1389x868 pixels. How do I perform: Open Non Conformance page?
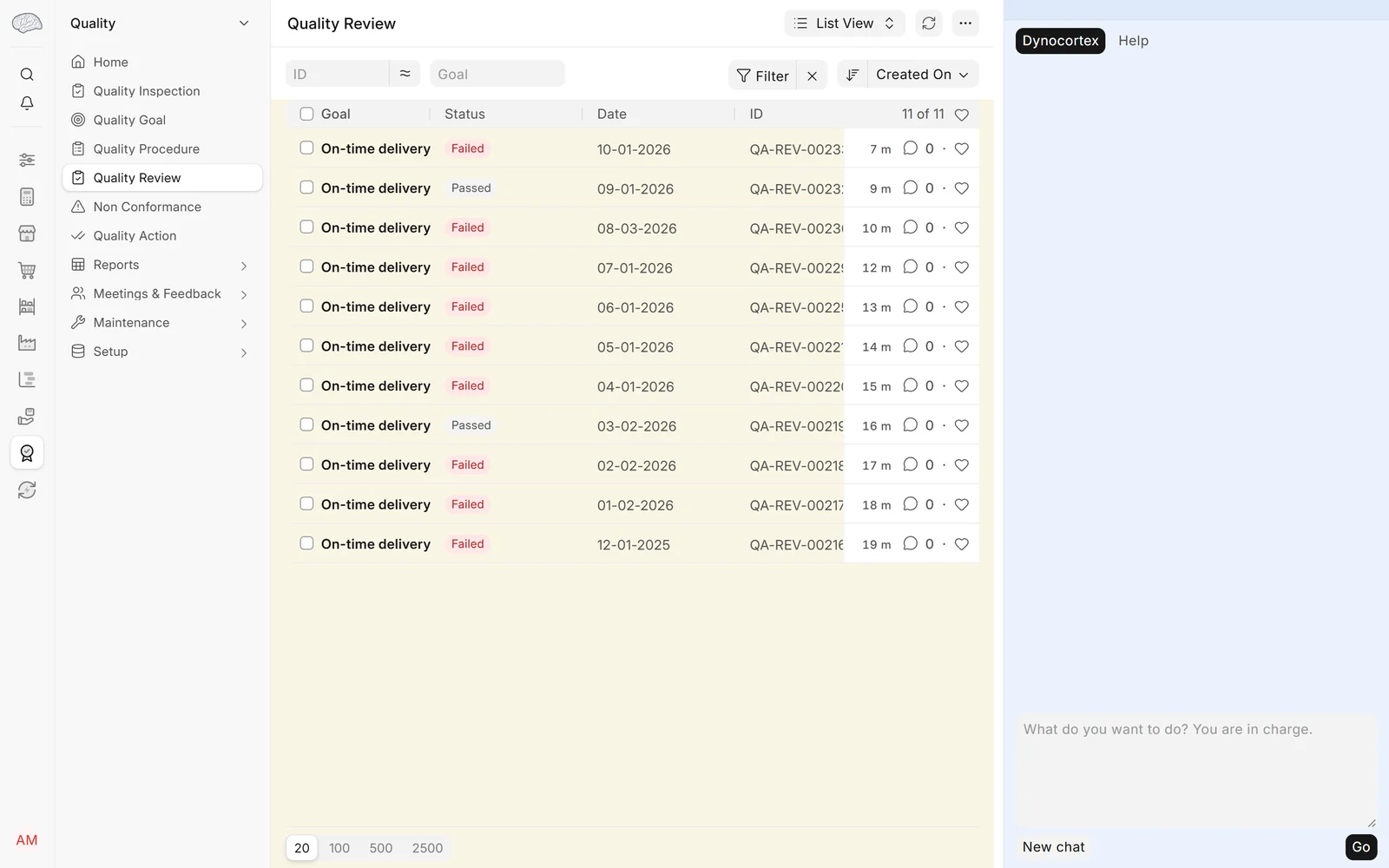162,207
